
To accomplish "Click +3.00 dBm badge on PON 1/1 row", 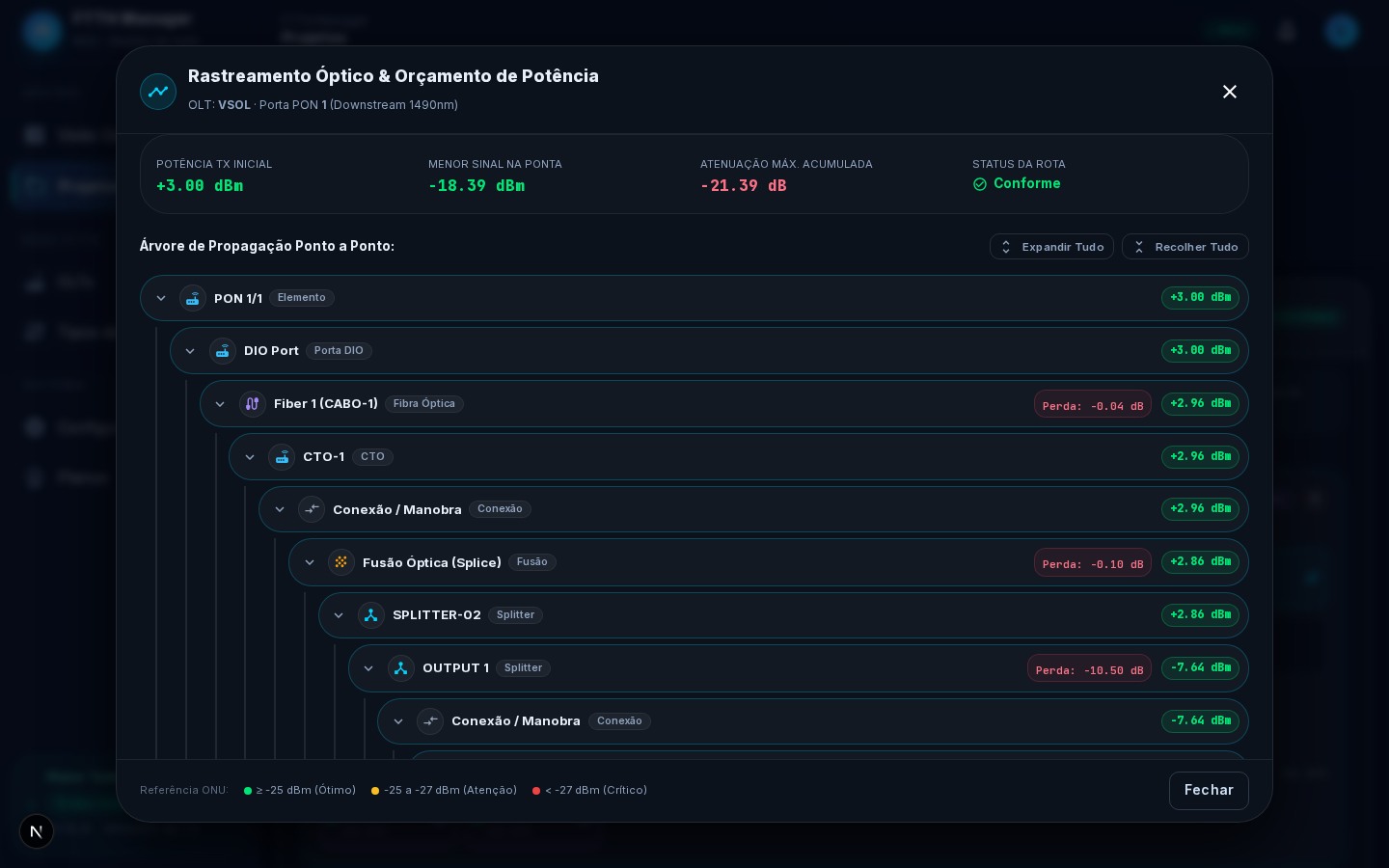I will coord(1200,298).
